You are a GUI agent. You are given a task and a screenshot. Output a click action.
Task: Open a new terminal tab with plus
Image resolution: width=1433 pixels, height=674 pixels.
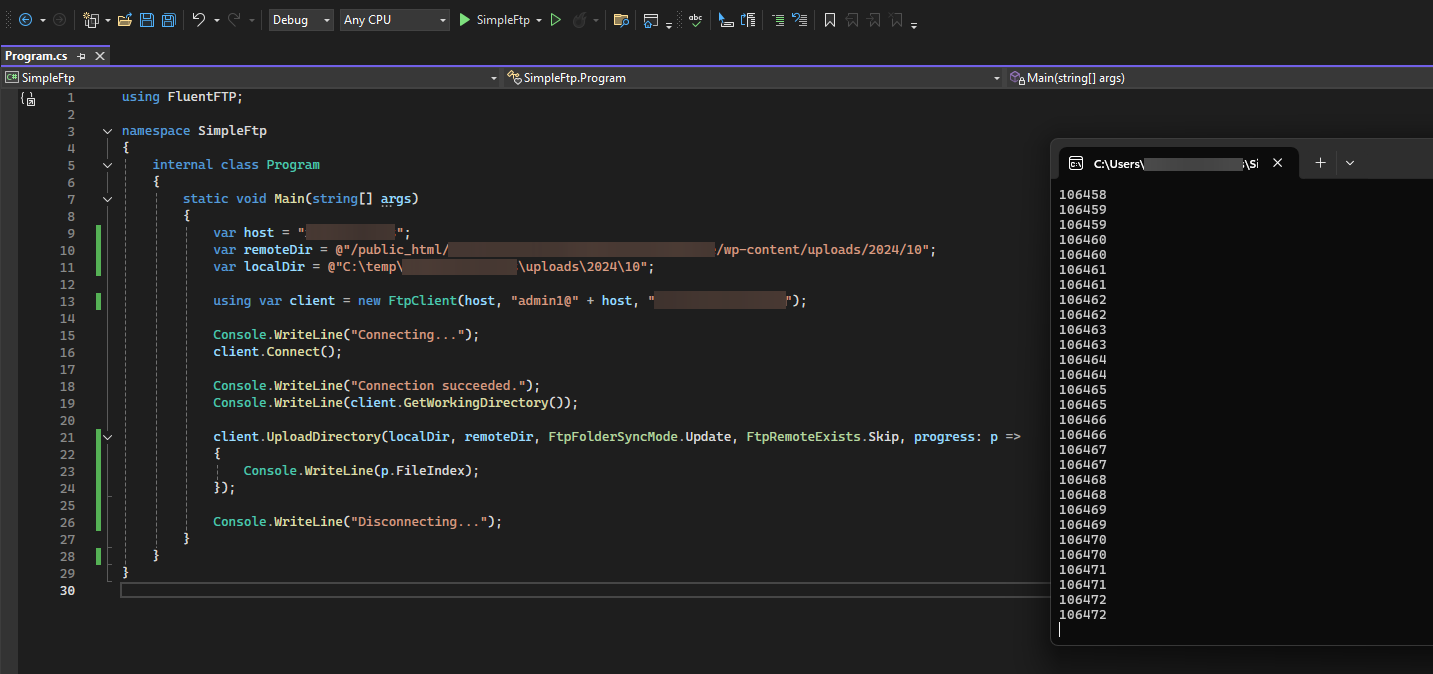point(1320,163)
